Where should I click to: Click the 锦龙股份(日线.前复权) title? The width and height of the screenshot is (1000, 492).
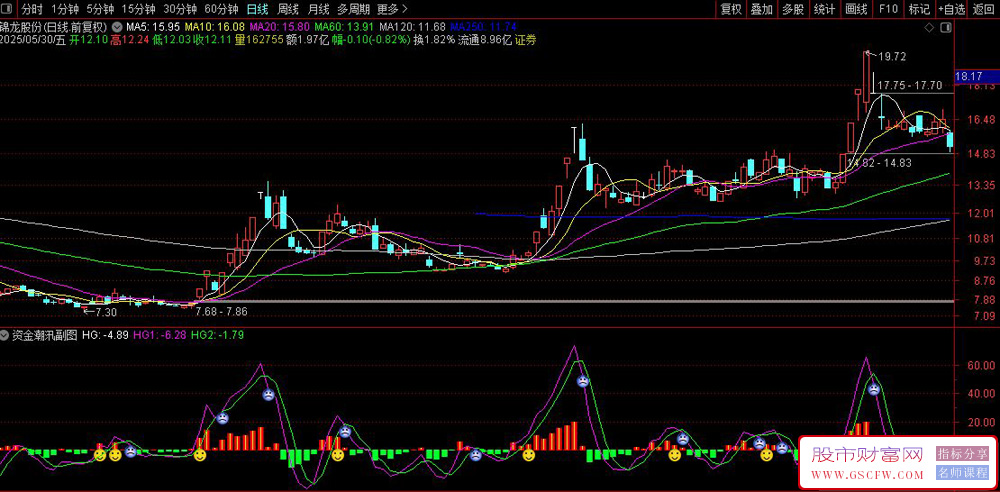tap(54, 27)
